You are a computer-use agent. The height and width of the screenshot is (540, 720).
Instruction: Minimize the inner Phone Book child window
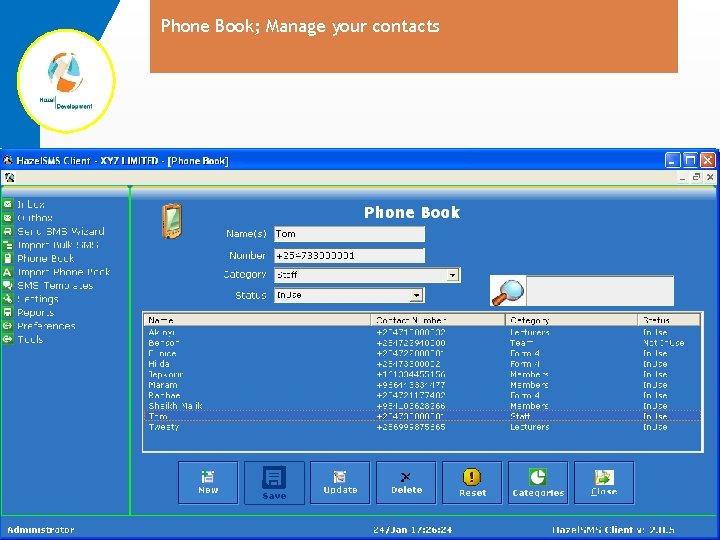(x=683, y=177)
